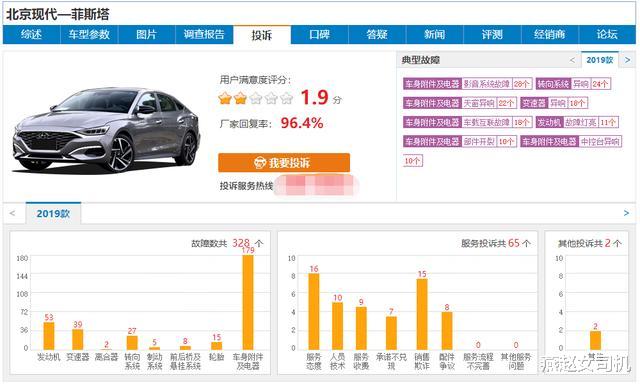Open the 发动机 故障灯亮 11个 tag
640x385 pixels.
pos(577,122)
